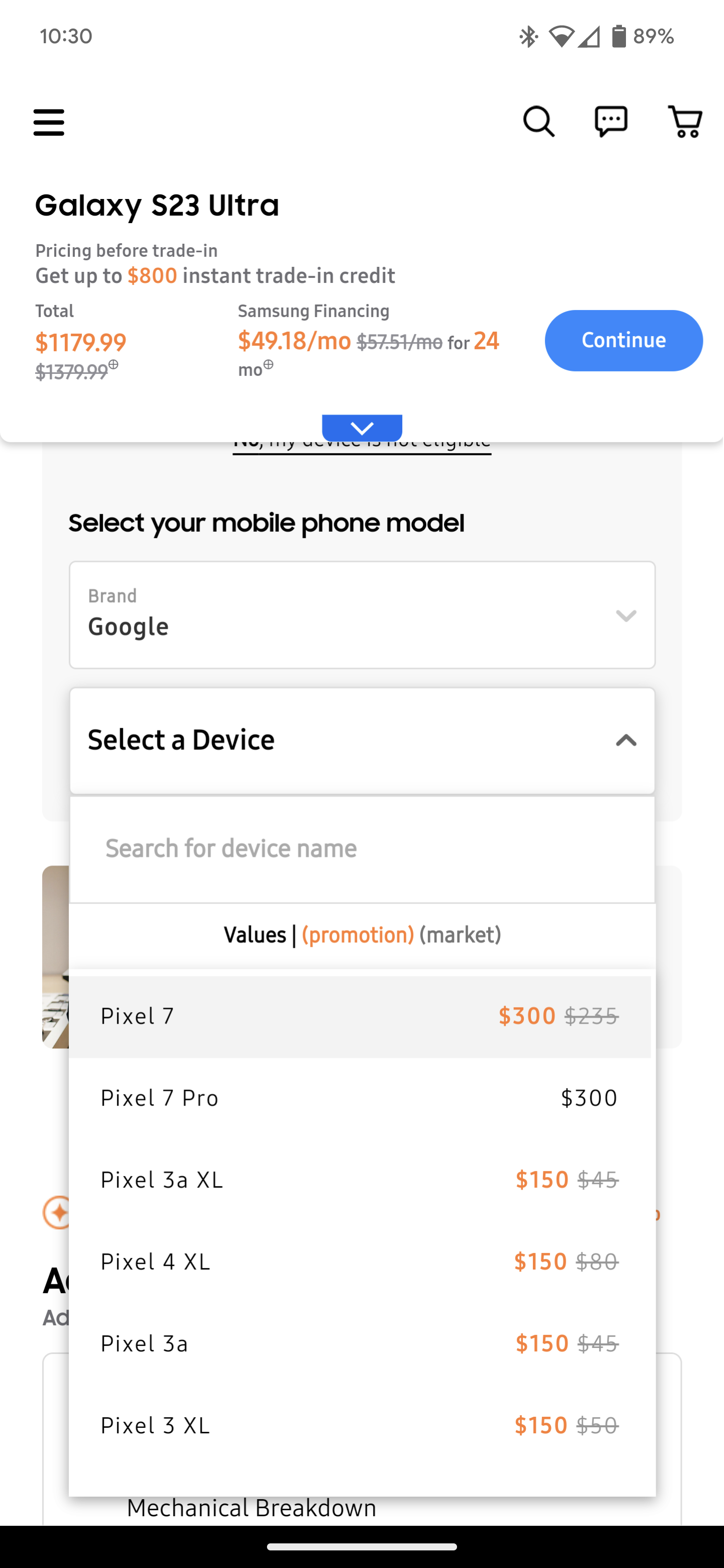The height and width of the screenshot is (1568, 724).
Task: Tap the image thumbnail left of dropdown
Action: pos(55,957)
